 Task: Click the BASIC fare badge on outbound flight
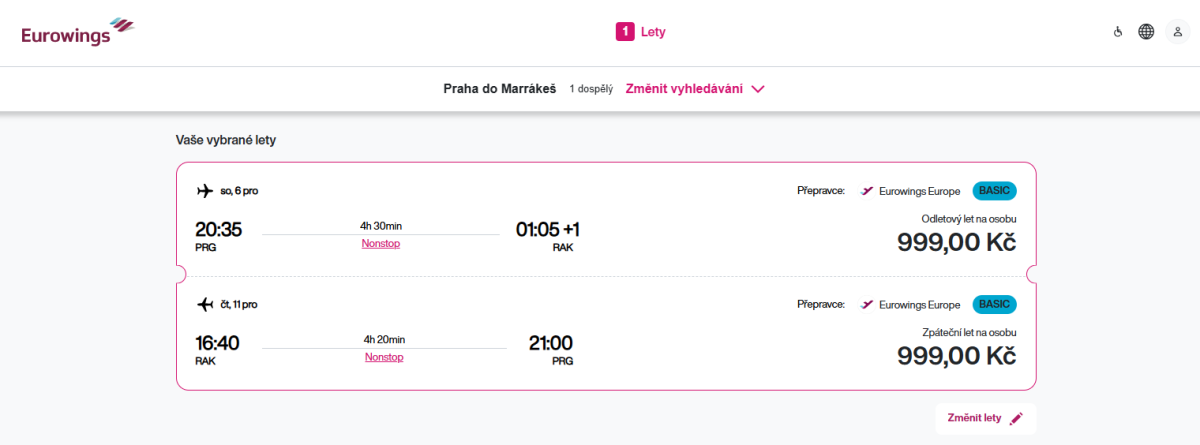(994, 191)
